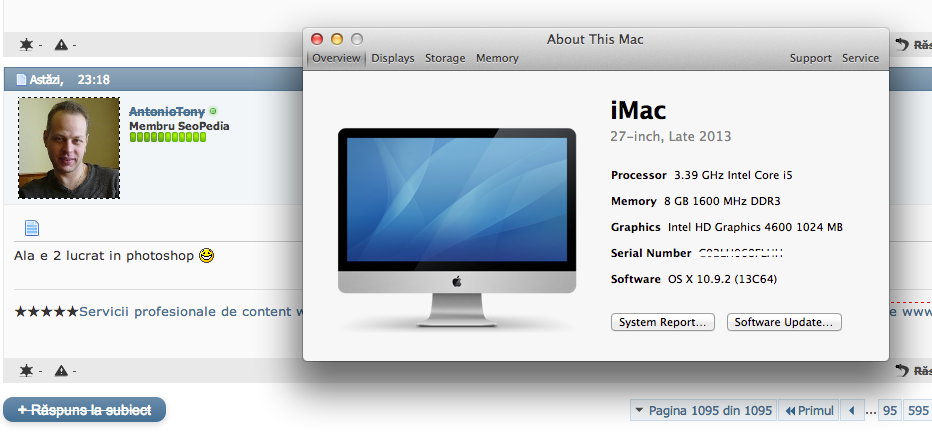Click the star icon below the post
Screen dimensions: 932x437
(26, 371)
